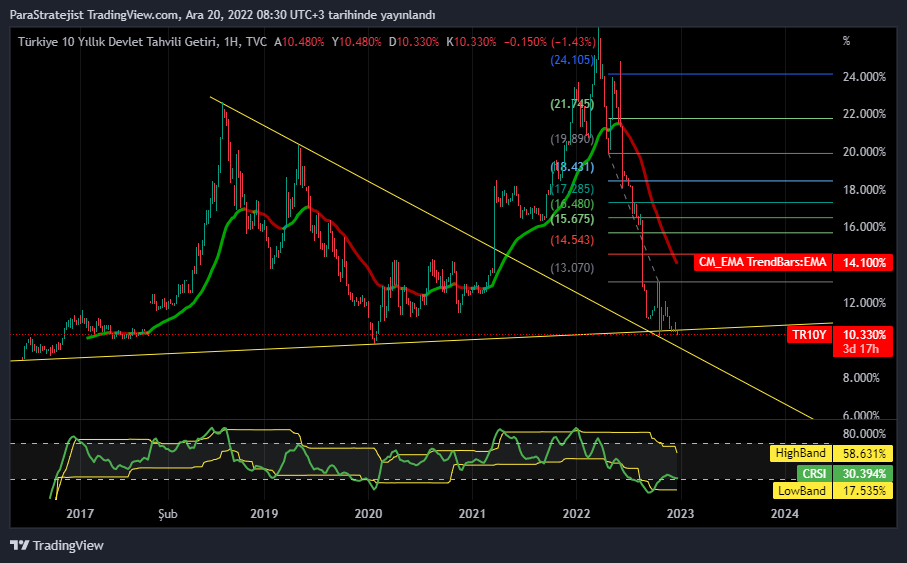Image resolution: width=907 pixels, height=563 pixels.
Task: Click the (21.745) Fibonacci level label
Action: click(x=572, y=104)
